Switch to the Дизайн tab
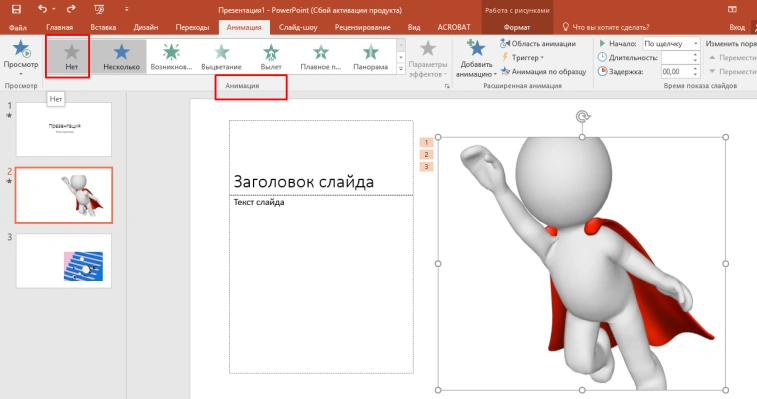 (145, 27)
